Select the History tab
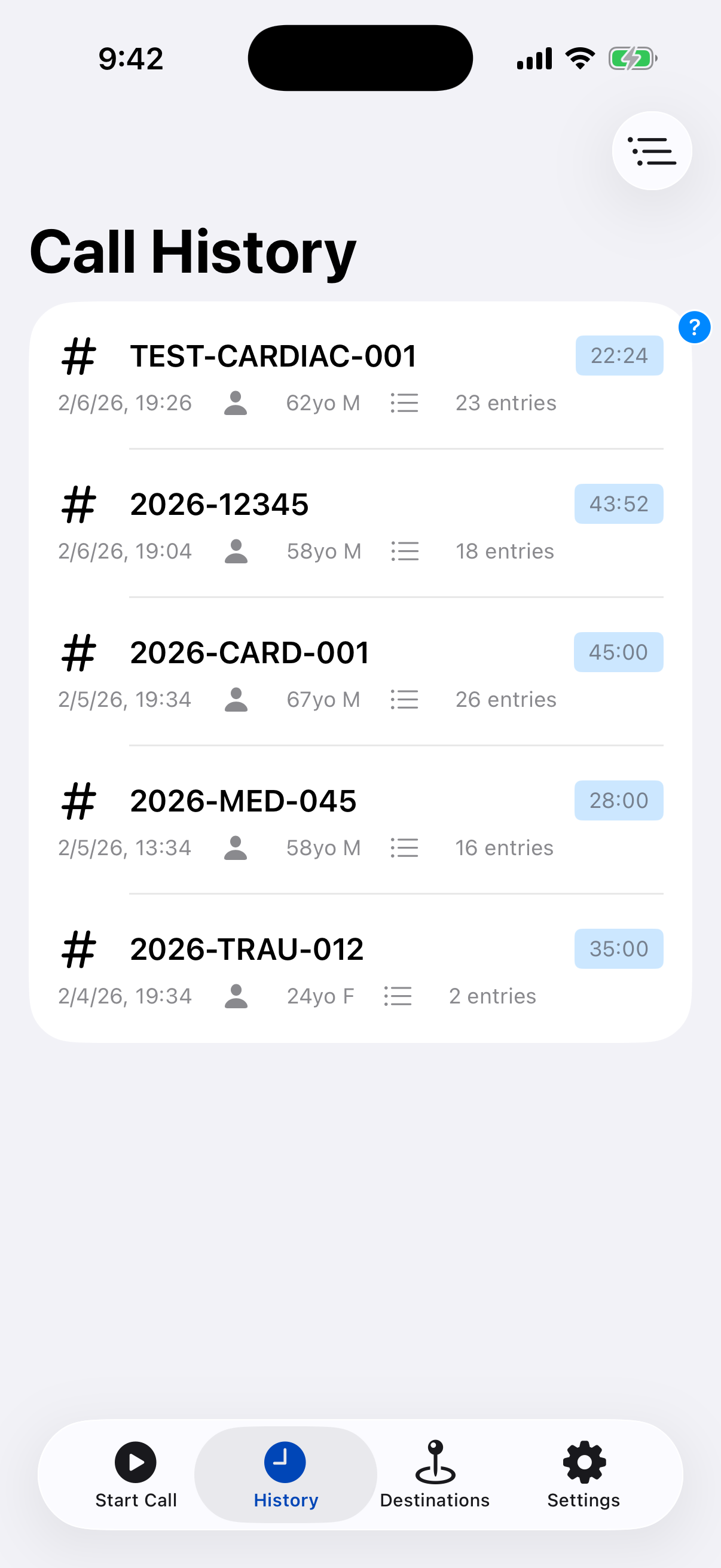This screenshot has height=1568, width=721. tap(285, 1474)
